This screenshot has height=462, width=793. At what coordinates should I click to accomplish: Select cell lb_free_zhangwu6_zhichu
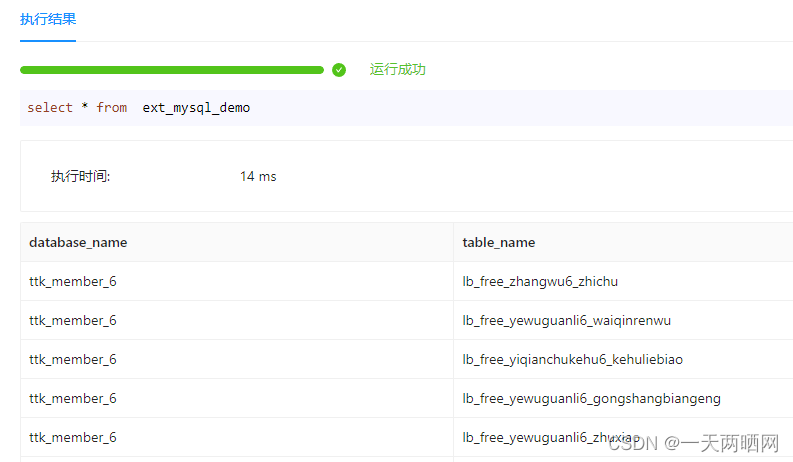coord(623,282)
